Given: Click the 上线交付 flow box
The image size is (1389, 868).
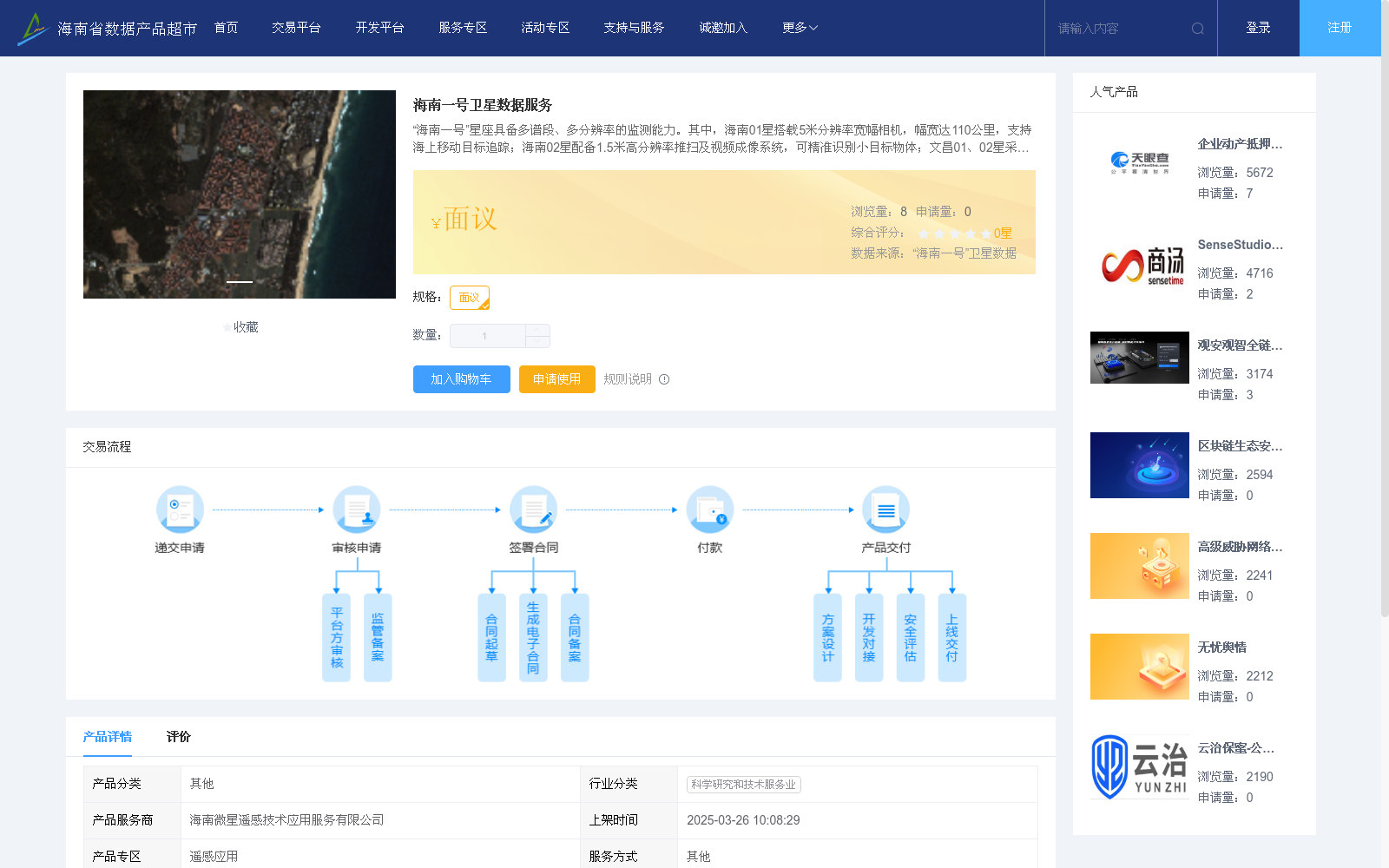Looking at the screenshot, I should coord(952,637).
